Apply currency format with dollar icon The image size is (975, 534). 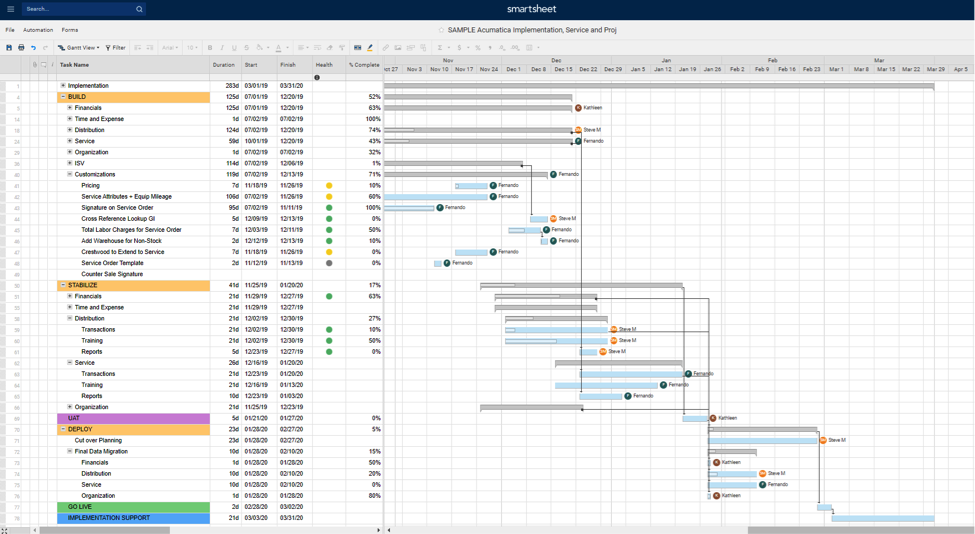pyautogui.click(x=460, y=47)
